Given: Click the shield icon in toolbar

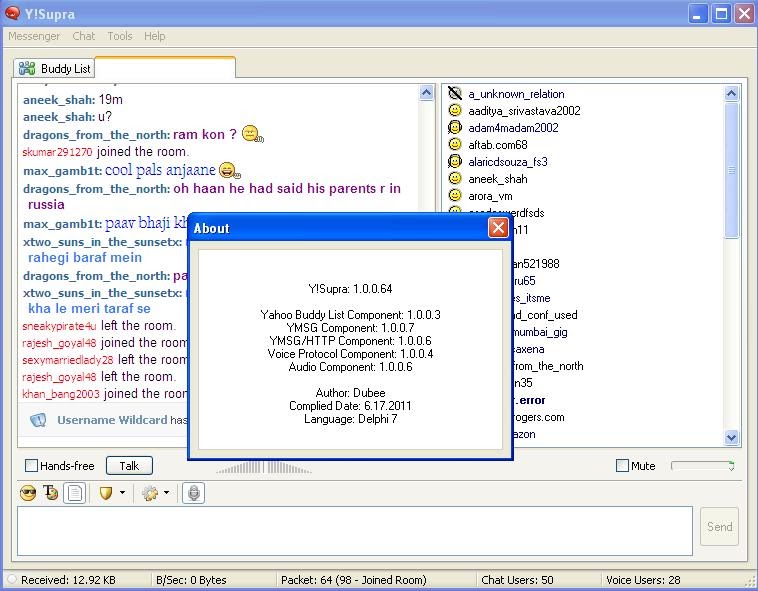Looking at the screenshot, I should (105, 493).
